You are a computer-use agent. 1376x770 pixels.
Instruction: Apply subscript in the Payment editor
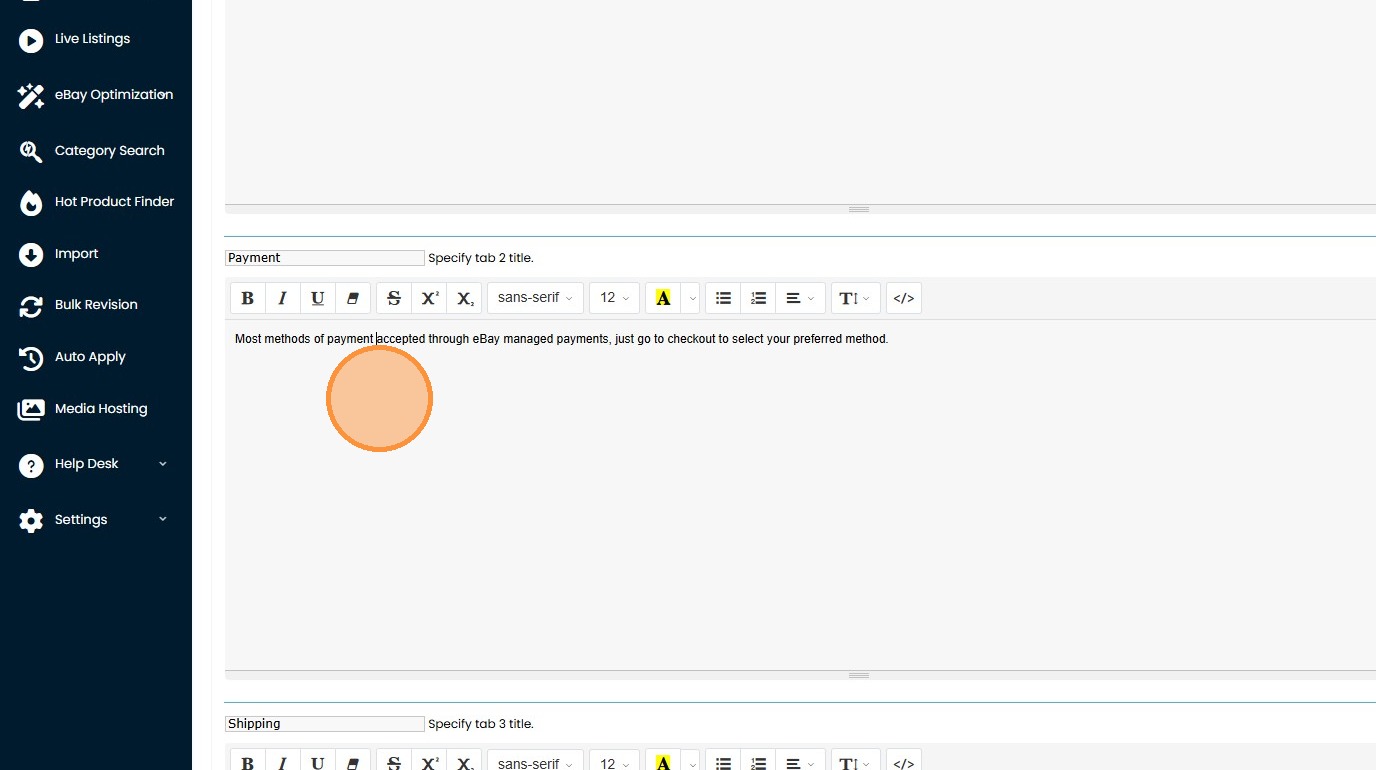click(x=465, y=298)
